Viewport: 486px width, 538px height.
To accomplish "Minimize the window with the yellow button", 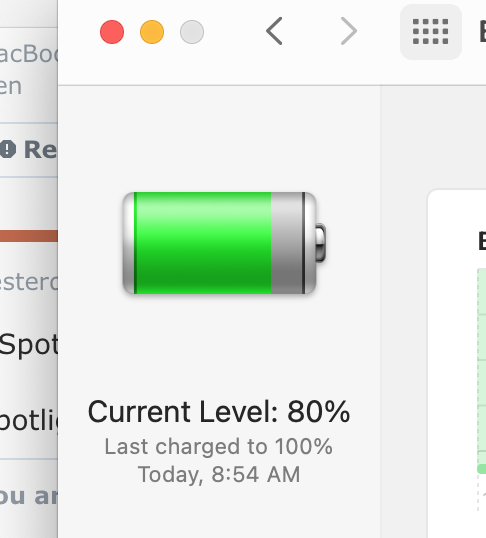I will click(x=152, y=32).
